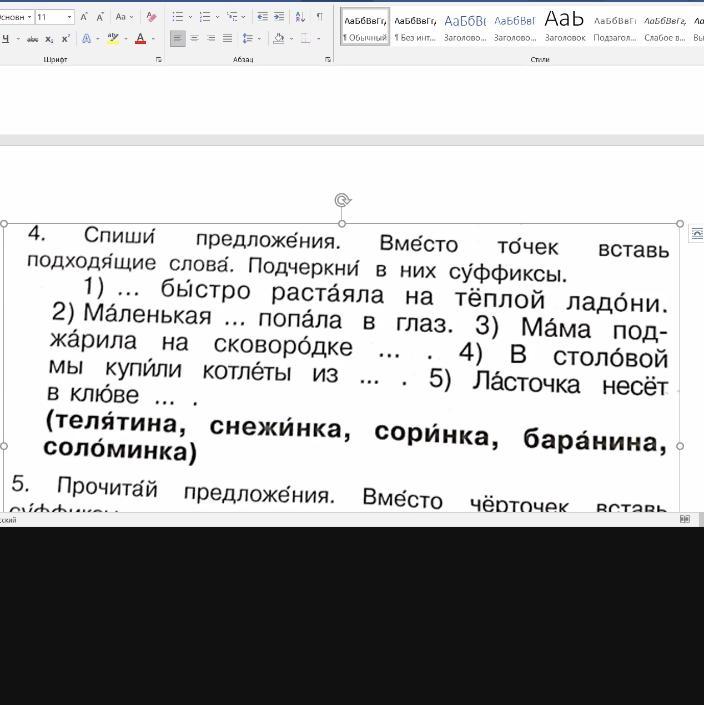Screen dimensions: 704x705
Task: Apply paragraph shading with paint bucket
Action: [x=279, y=39]
